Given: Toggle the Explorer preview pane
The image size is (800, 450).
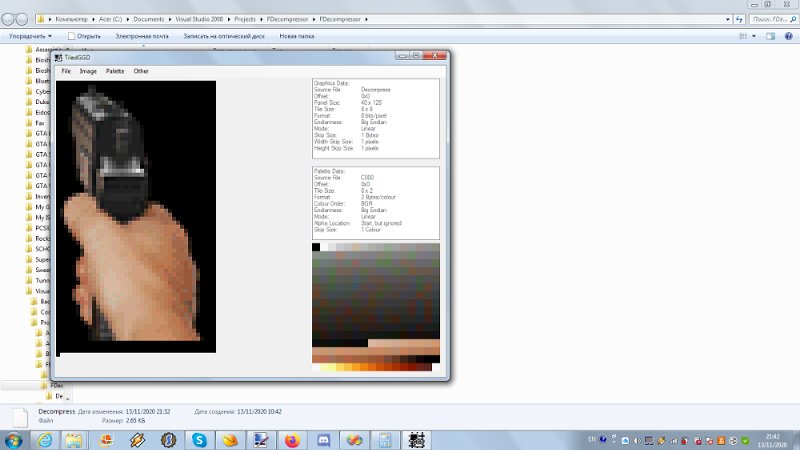Looking at the screenshot, I should click(x=770, y=36).
